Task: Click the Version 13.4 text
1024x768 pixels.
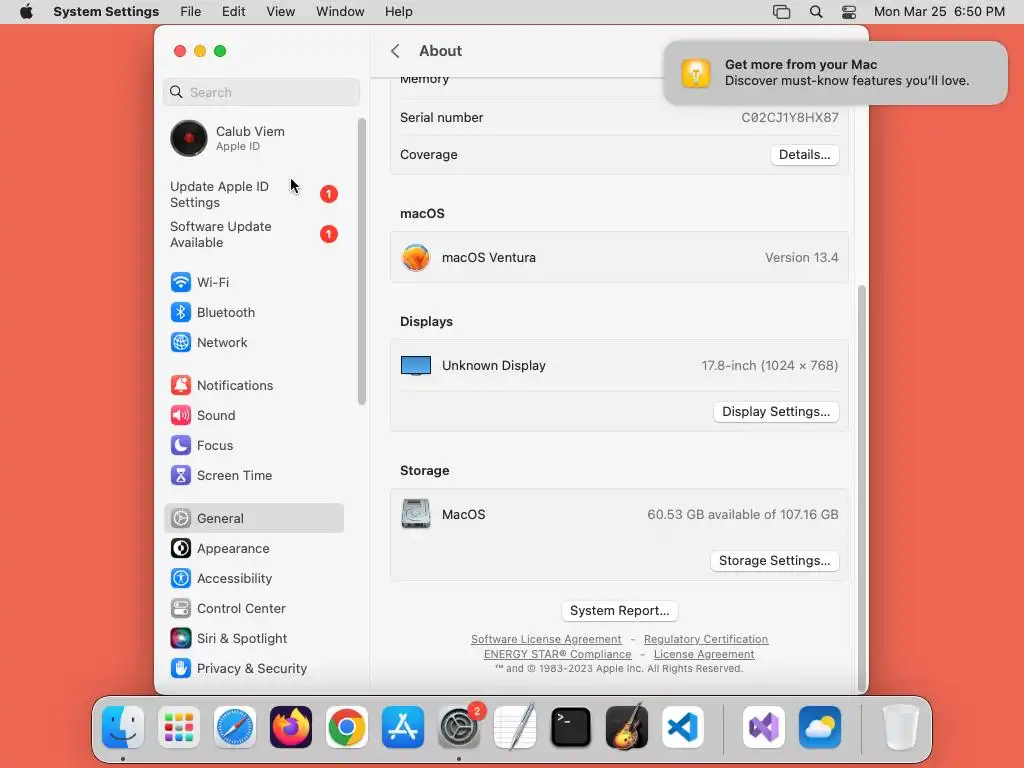Action: [801, 257]
